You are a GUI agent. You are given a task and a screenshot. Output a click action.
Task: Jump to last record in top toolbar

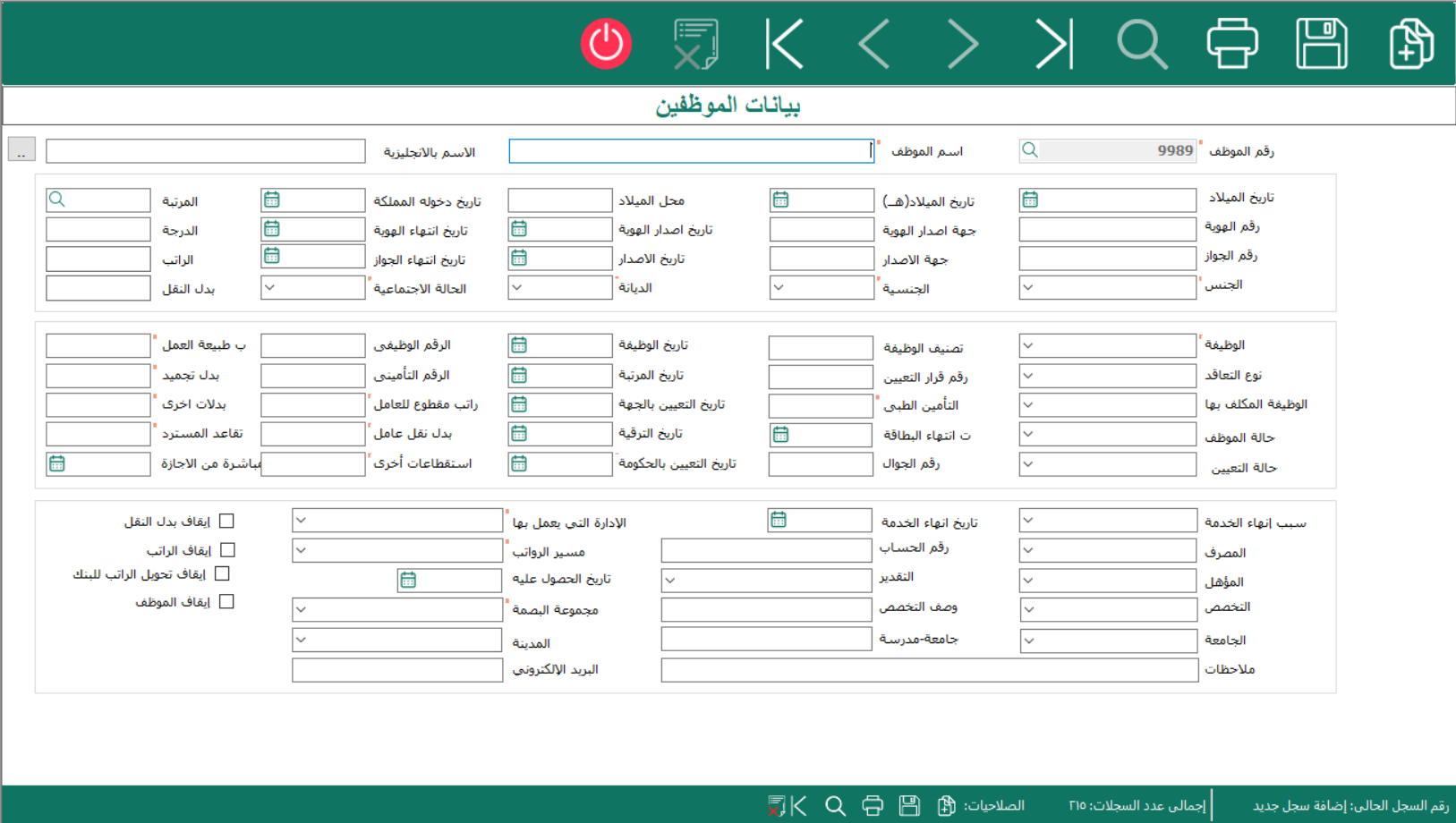[x=1053, y=44]
